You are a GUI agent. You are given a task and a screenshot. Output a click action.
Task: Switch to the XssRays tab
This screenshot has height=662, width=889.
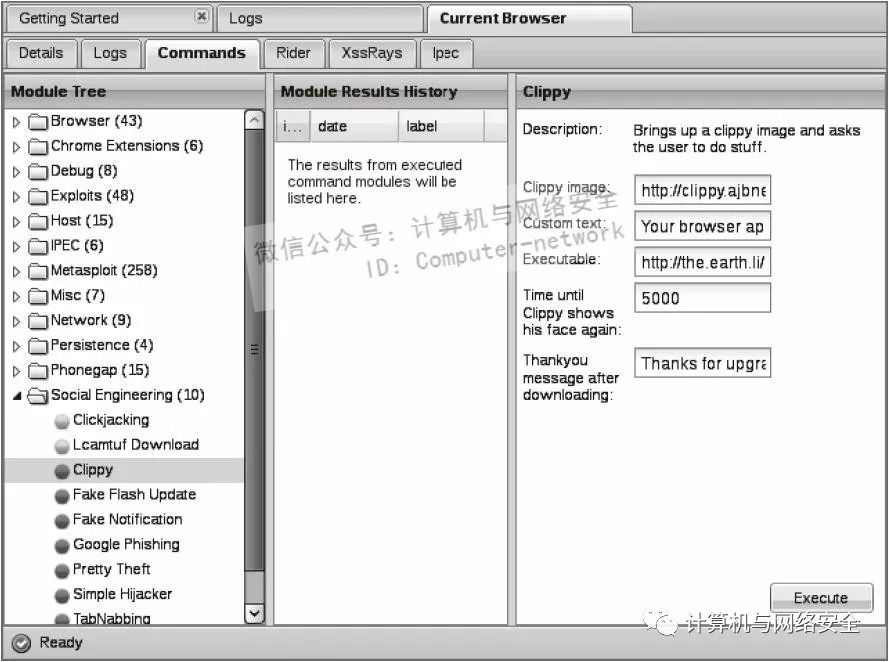pos(371,53)
